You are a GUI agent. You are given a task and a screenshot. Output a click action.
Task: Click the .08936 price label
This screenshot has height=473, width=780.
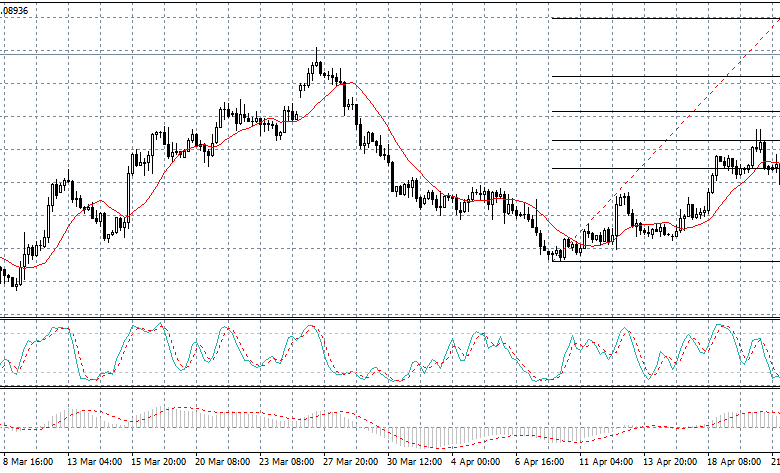(16, 9)
